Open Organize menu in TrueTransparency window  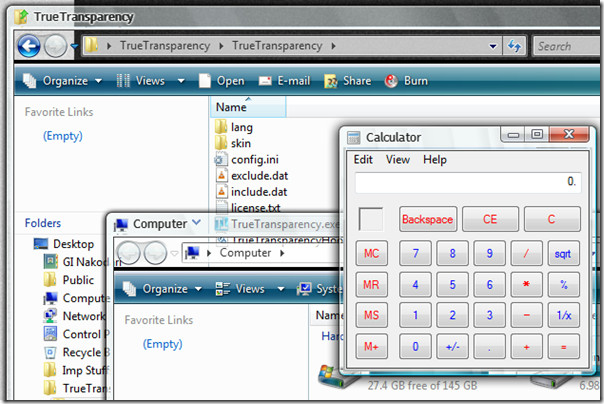[x=62, y=81]
